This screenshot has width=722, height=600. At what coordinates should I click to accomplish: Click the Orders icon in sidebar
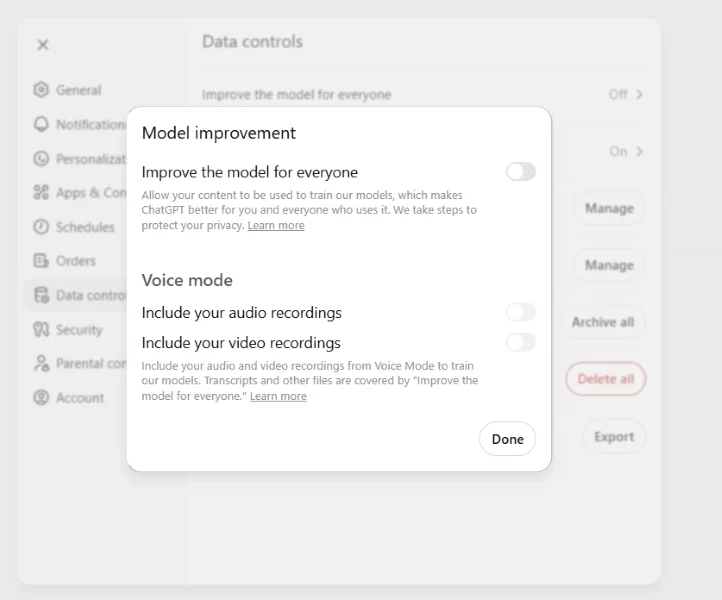[x=41, y=261]
